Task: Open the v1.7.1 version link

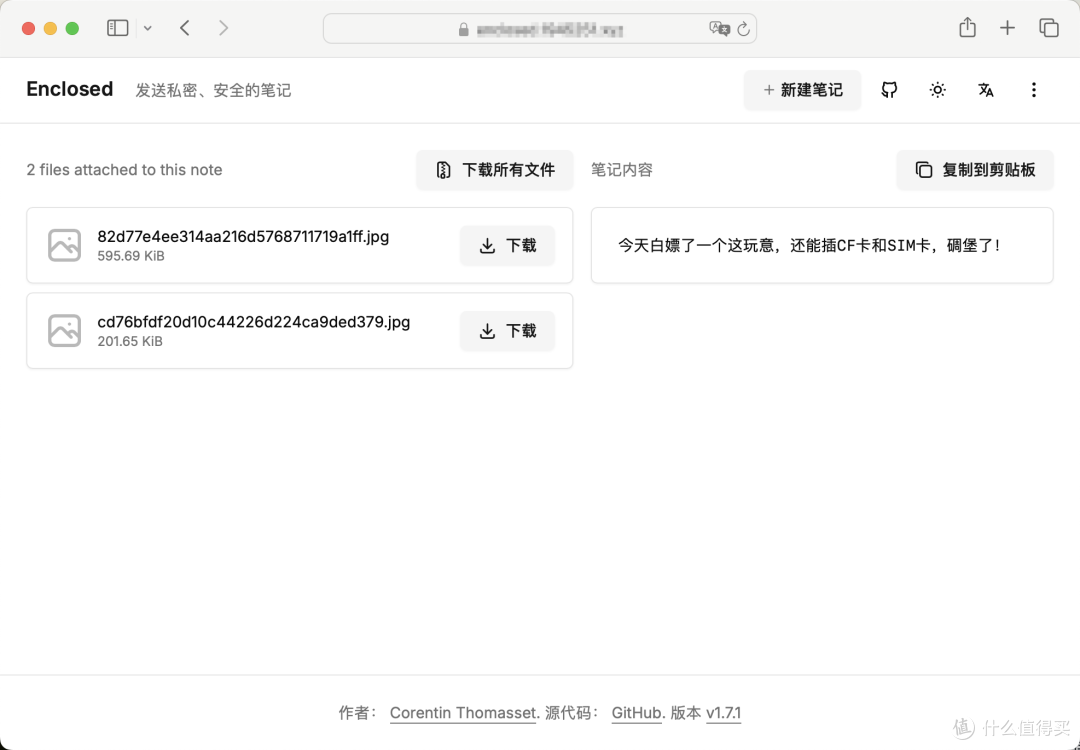Action: pyautogui.click(x=723, y=713)
